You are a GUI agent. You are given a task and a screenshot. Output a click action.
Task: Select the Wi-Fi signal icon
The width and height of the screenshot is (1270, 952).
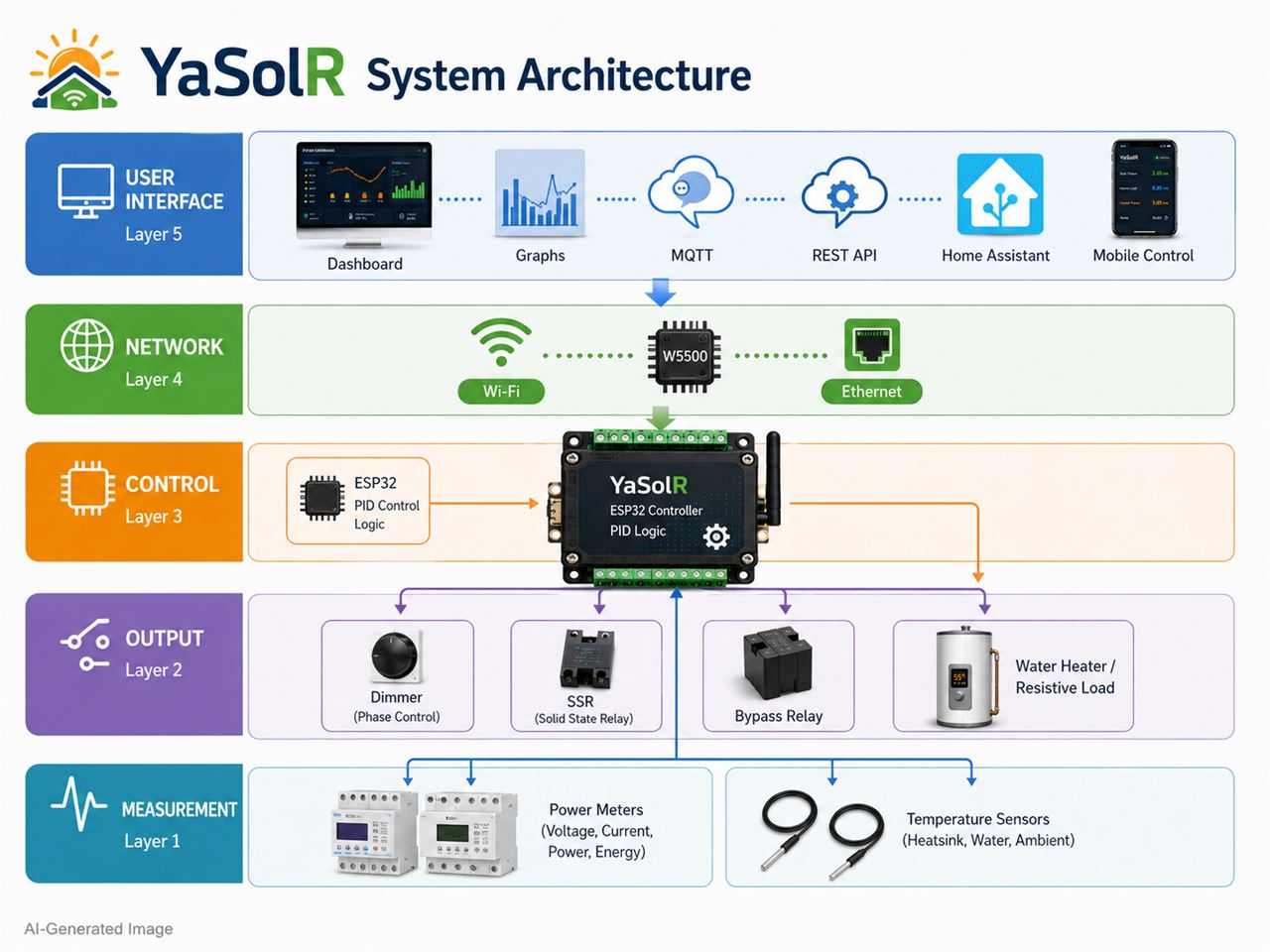(501, 343)
